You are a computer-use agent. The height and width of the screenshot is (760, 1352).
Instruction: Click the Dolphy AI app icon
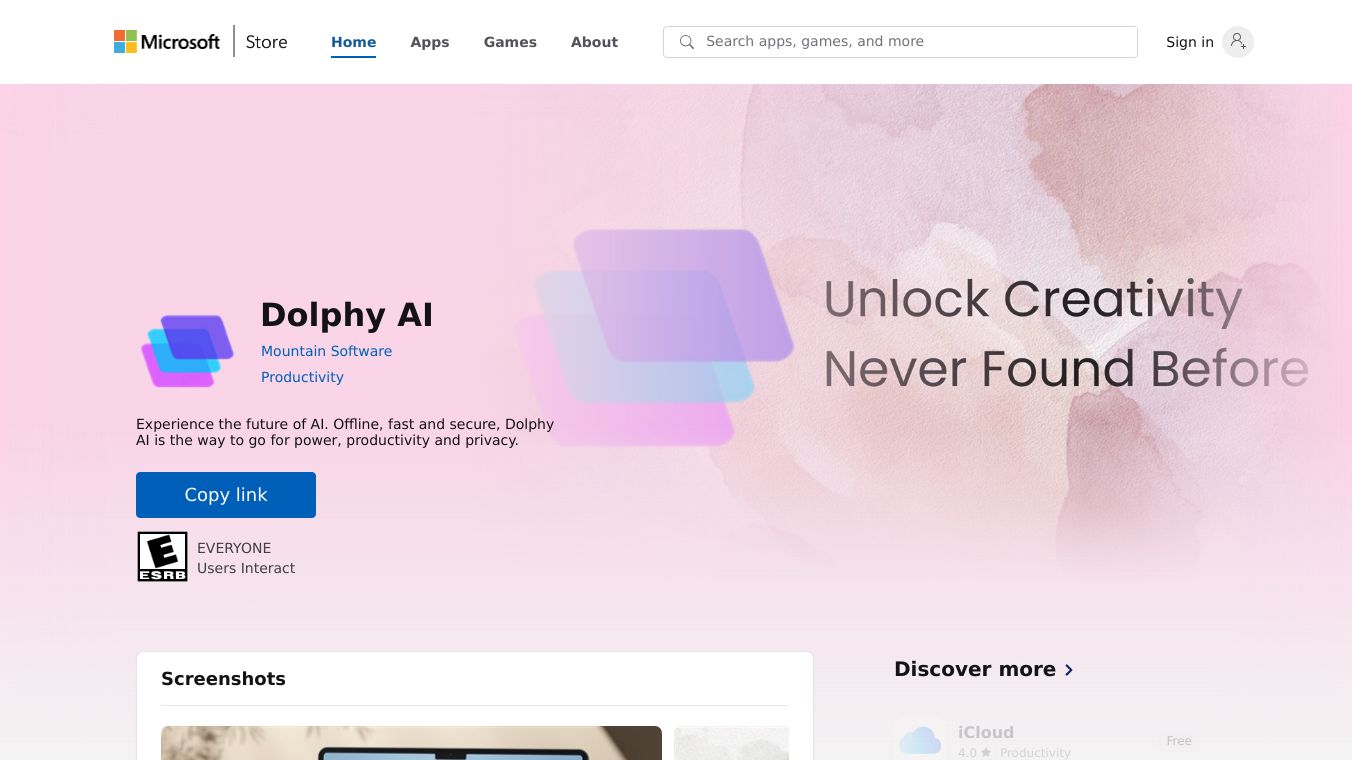tap(188, 350)
